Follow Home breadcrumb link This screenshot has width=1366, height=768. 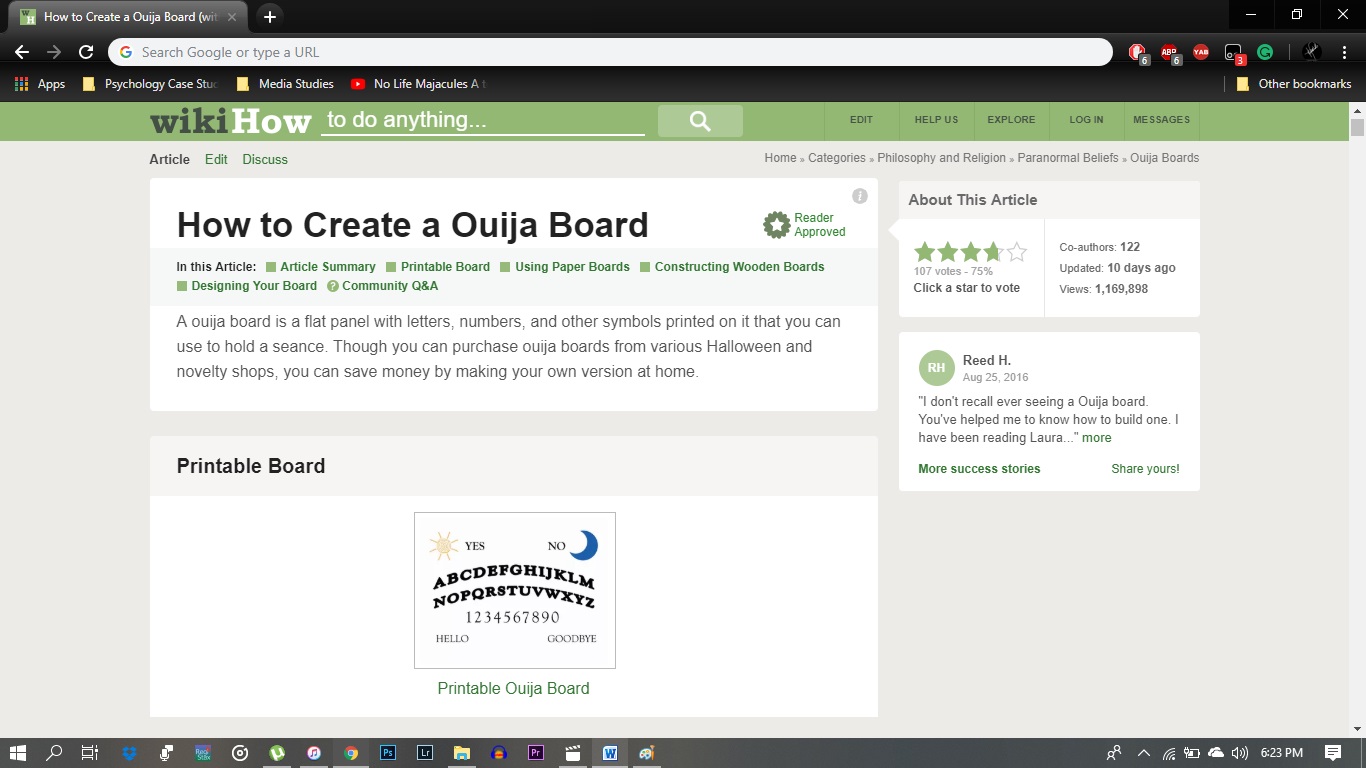[x=780, y=158]
